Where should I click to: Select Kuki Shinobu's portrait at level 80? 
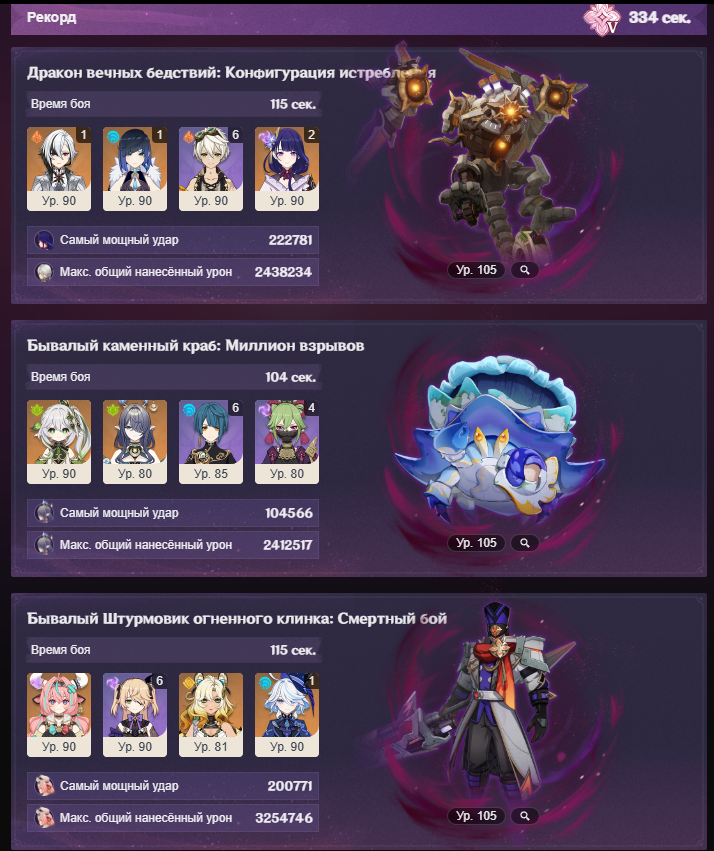click(x=287, y=442)
